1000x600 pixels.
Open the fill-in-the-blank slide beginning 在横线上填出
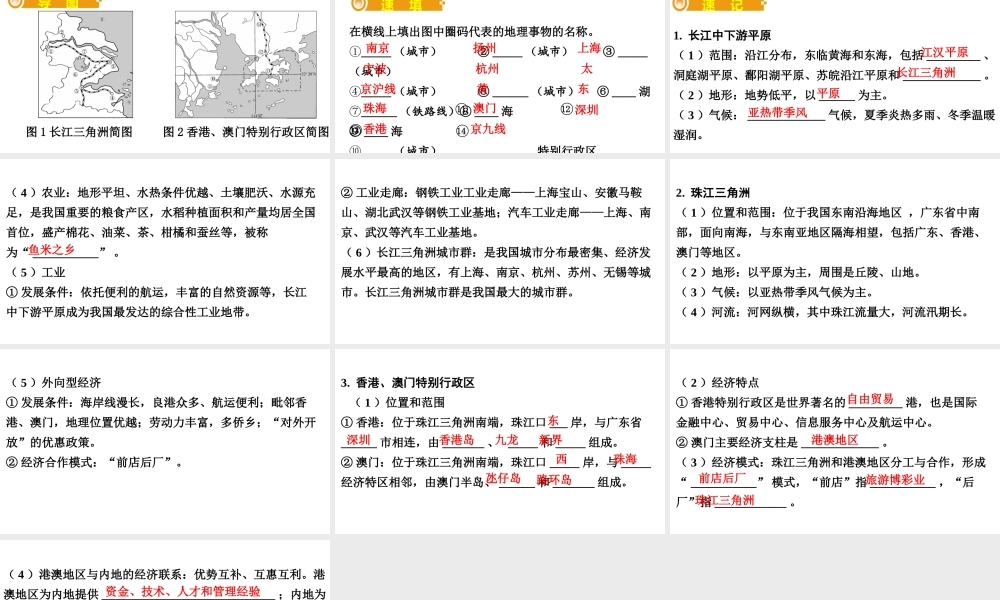[500, 76]
